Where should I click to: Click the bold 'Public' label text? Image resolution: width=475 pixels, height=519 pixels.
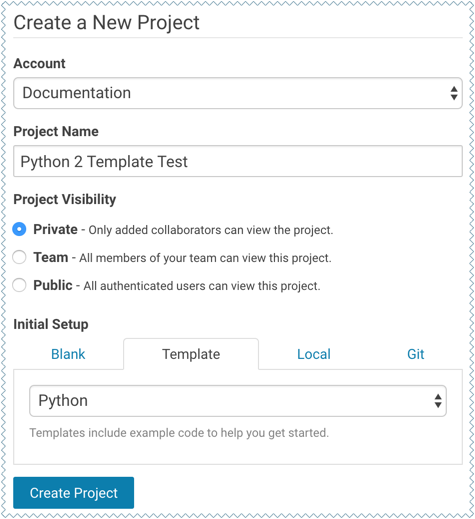(53, 285)
